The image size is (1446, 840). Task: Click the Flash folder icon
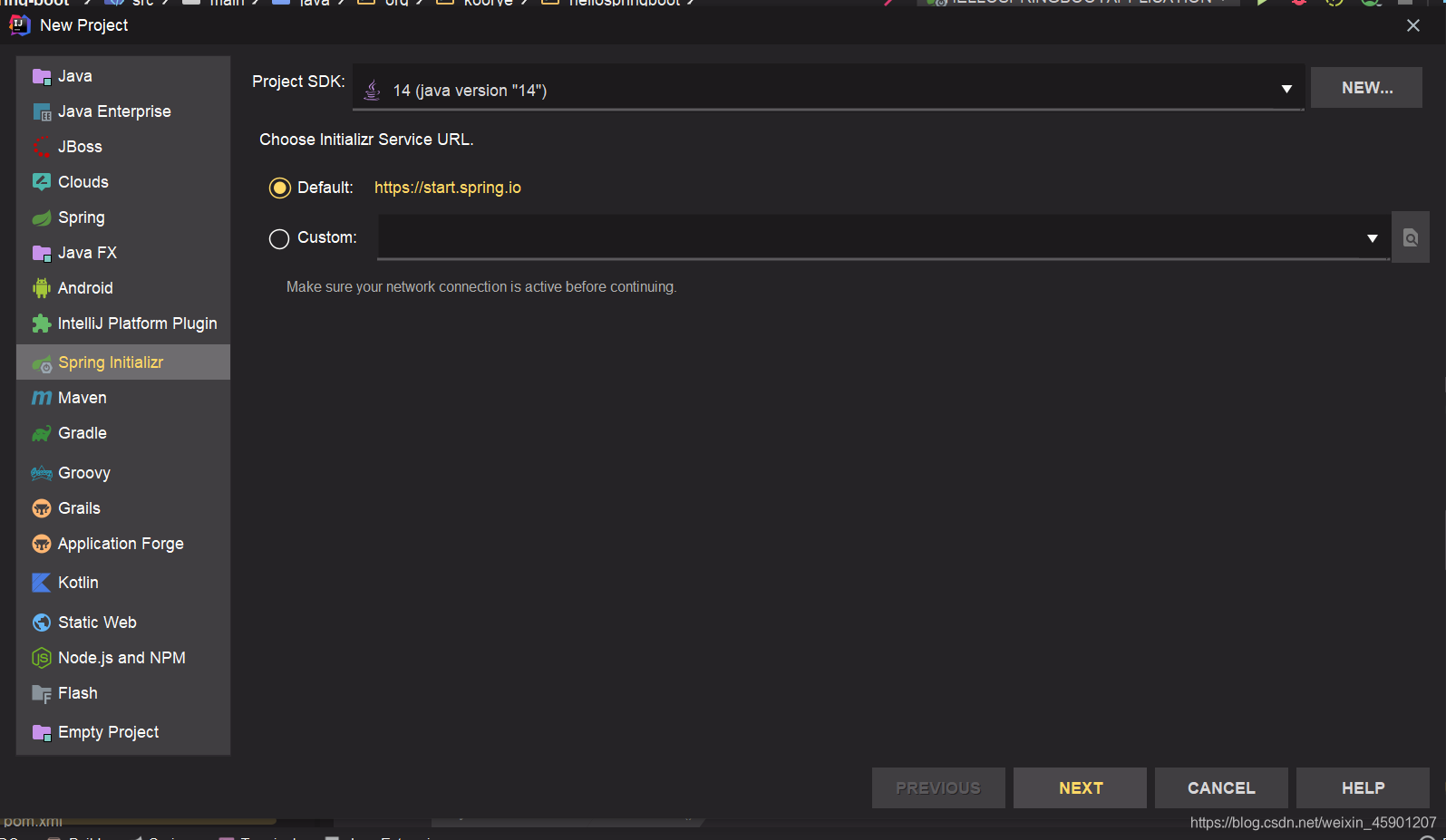pos(42,694)
